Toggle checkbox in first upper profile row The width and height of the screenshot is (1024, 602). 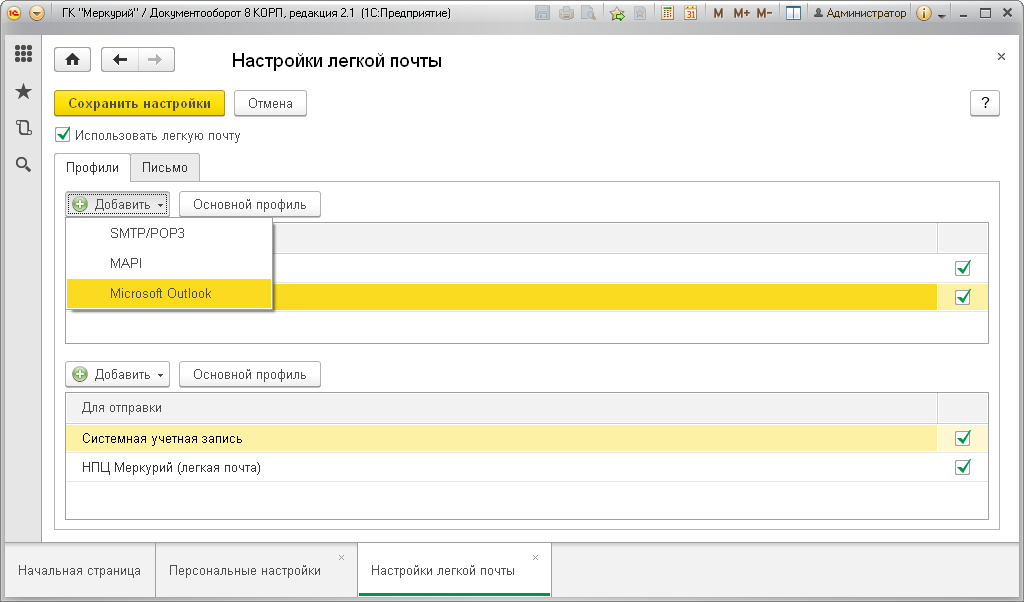(x=963, y=268)
